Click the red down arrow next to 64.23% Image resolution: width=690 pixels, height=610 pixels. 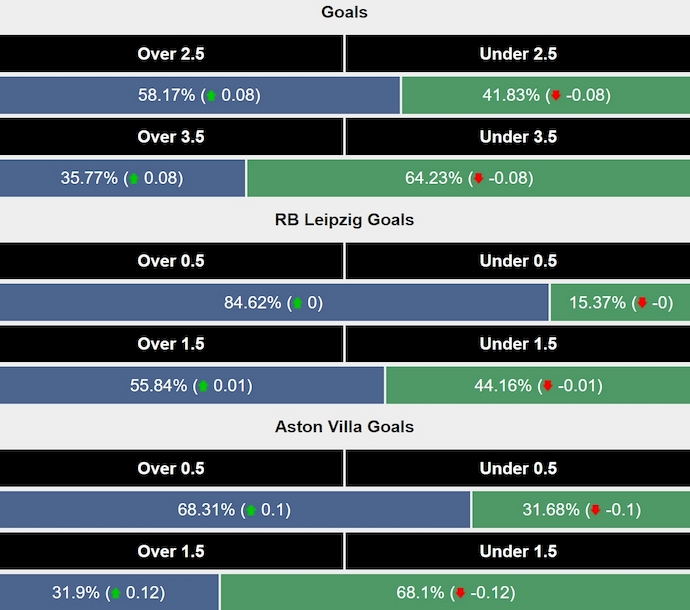(479, 179)
